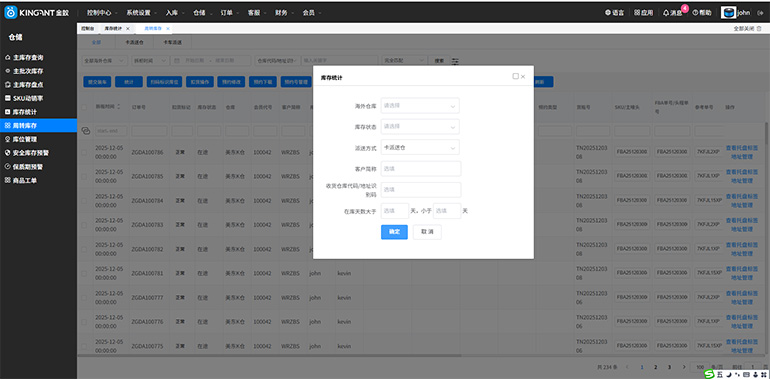Switch to the 卡车派送 filter tab

pyautogui.click(x=172, y=43)
